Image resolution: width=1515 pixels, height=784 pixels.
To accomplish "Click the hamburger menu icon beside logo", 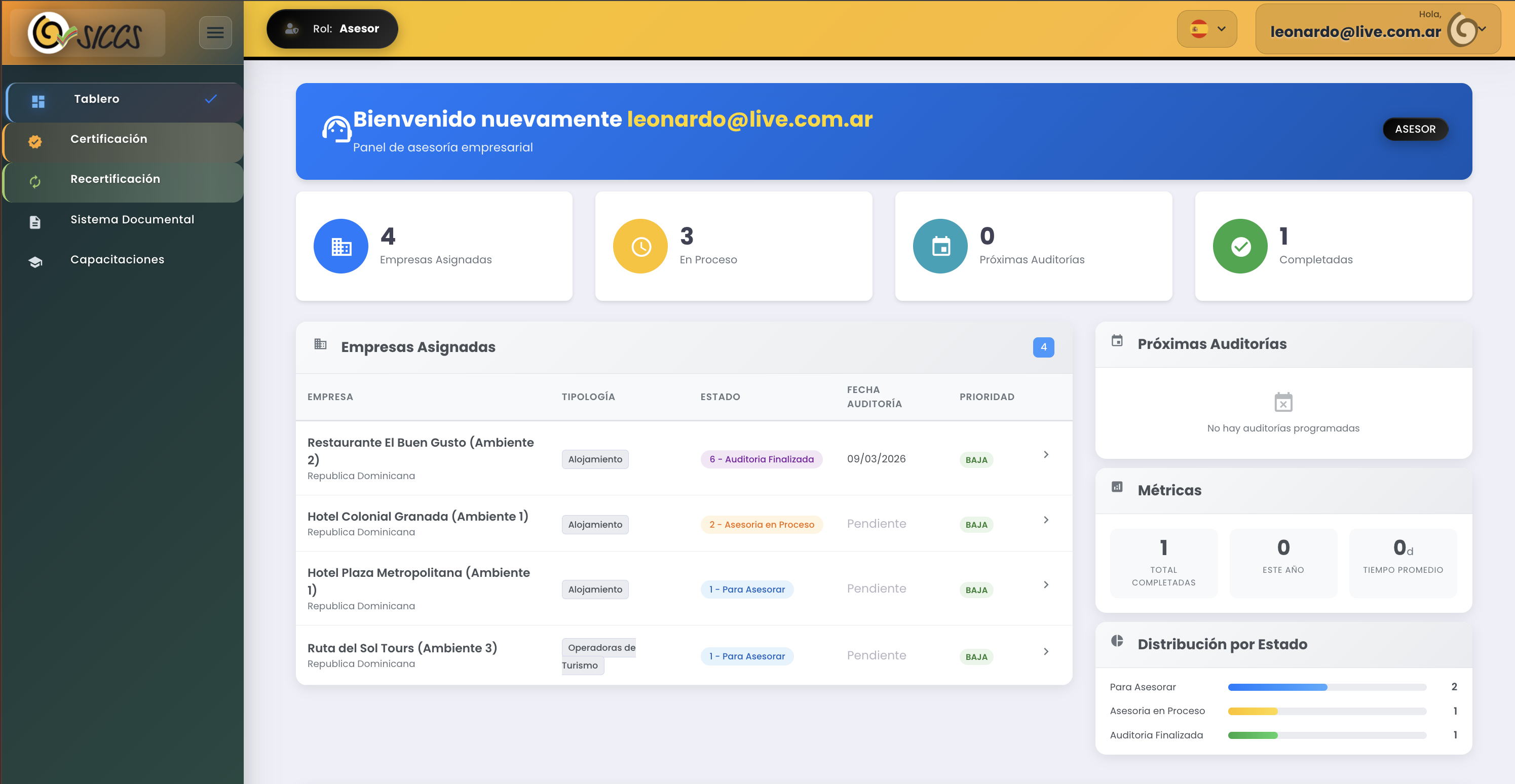I will click(215, 32).
